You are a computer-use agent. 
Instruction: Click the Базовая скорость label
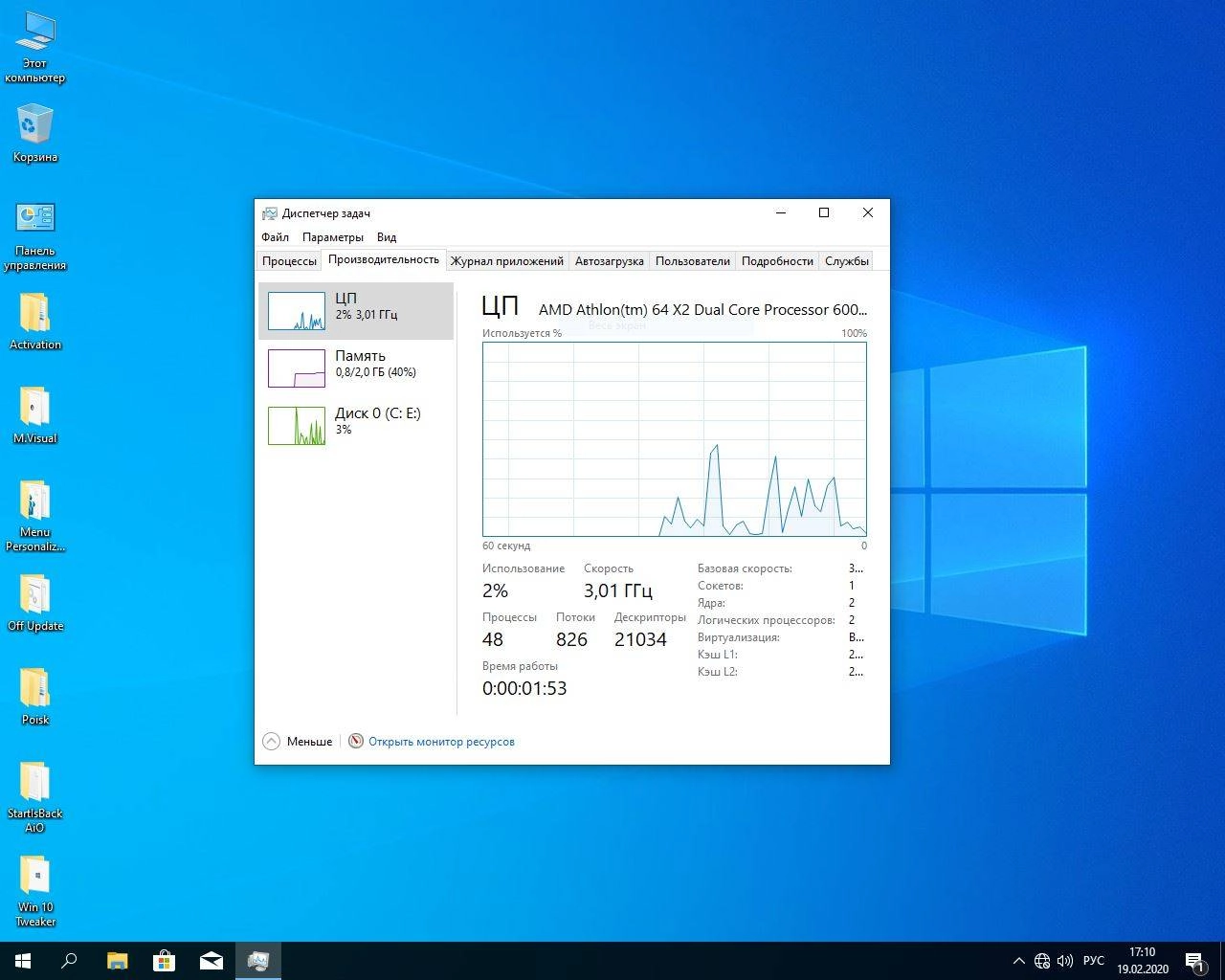[x=745, y=568]
